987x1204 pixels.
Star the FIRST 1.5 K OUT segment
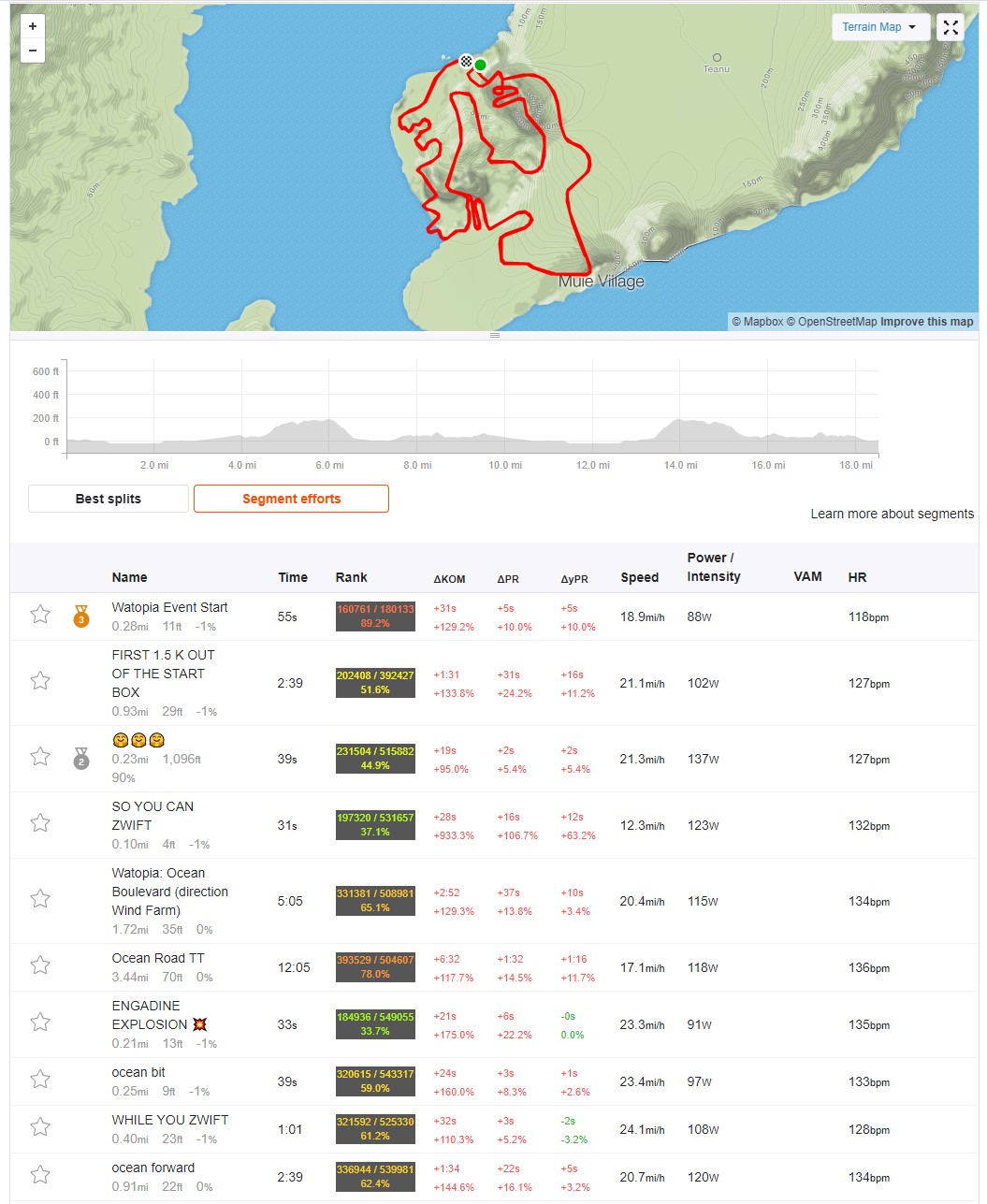click(40, 681)
